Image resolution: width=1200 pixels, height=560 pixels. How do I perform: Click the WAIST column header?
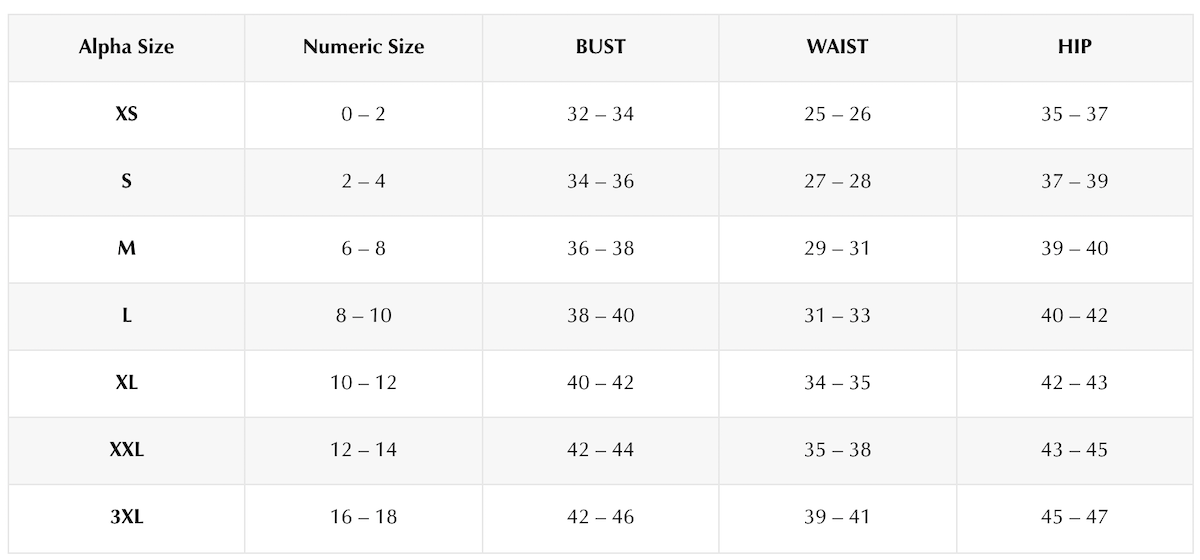pos(837,47)
